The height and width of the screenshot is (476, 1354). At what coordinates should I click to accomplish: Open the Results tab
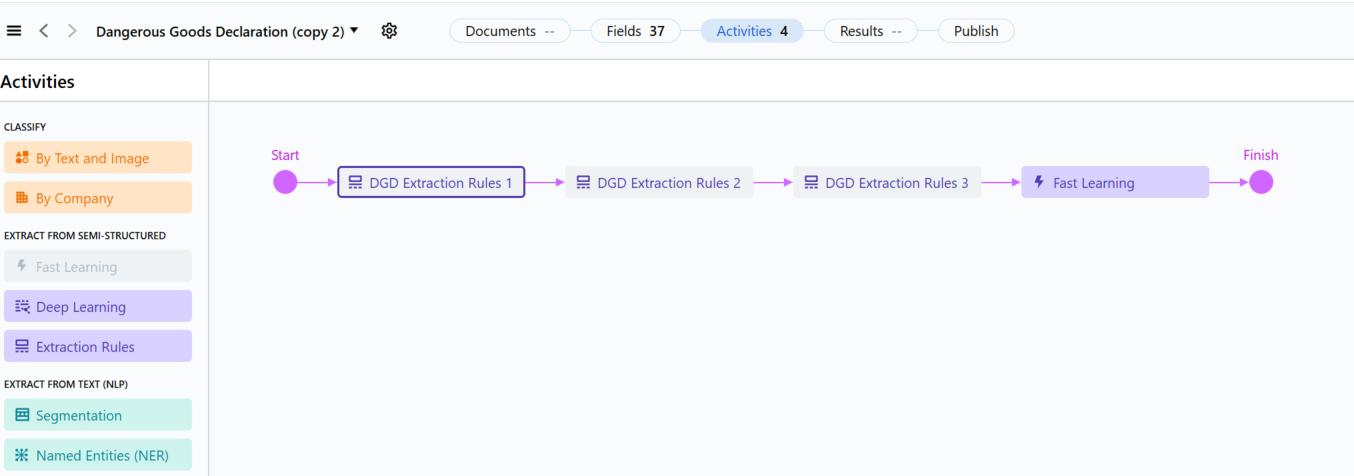click(x=871, y=31)
